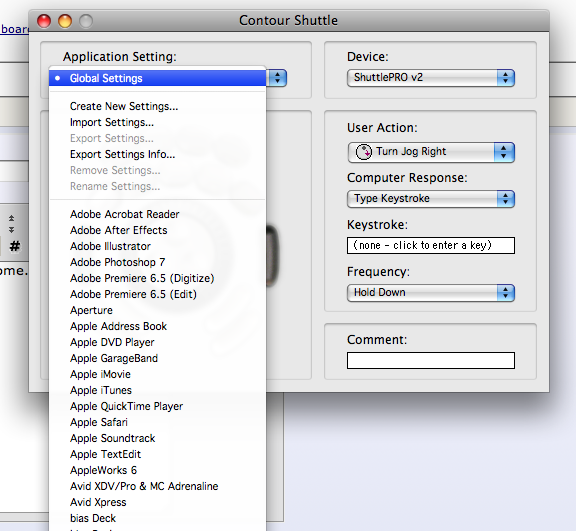Open the Computer Response Type Keystroke dropdown
This screenshot has height=531, width=576.
tap(431, 199)
